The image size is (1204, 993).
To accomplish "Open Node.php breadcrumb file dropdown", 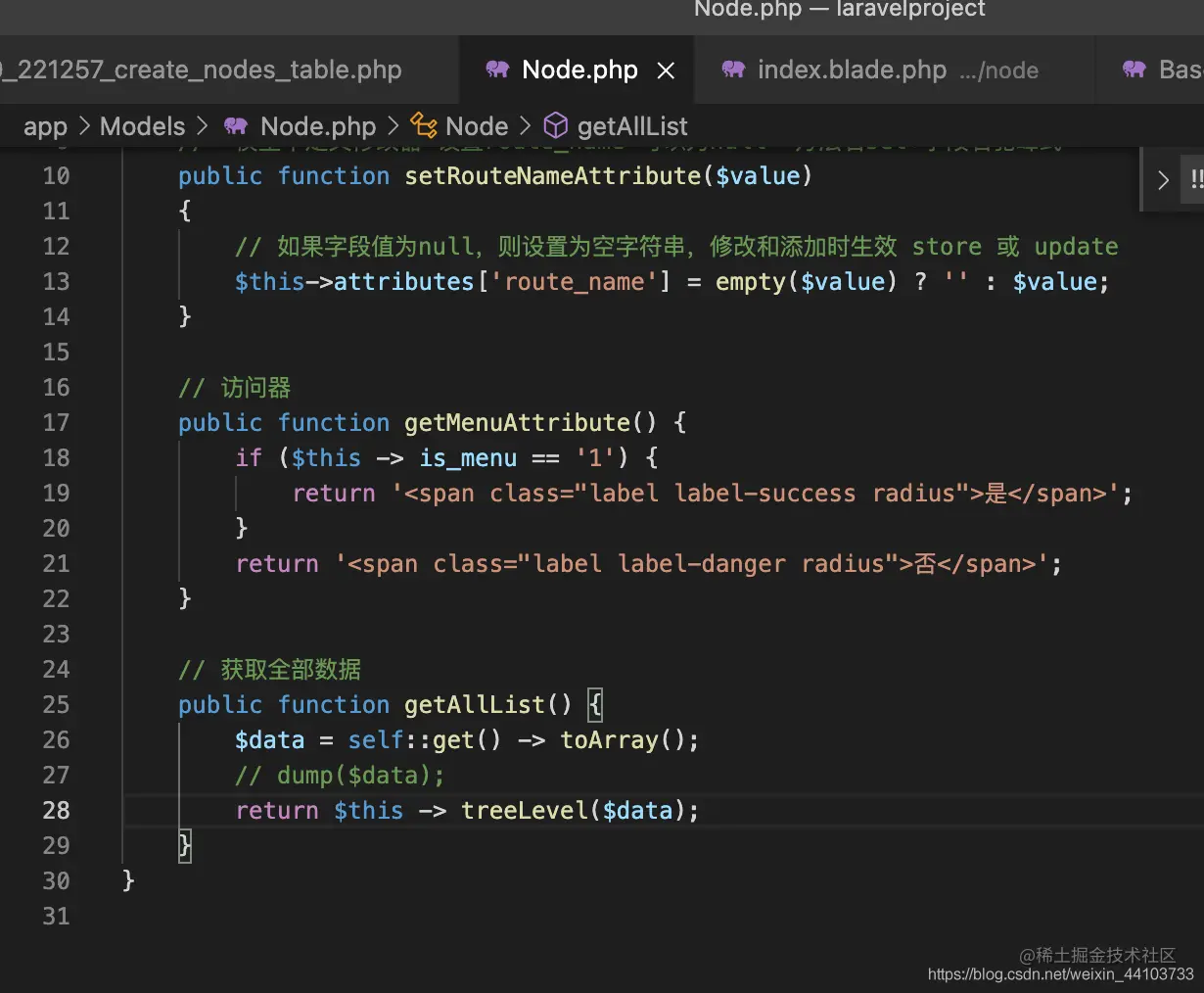I will (x=318, y=126).
